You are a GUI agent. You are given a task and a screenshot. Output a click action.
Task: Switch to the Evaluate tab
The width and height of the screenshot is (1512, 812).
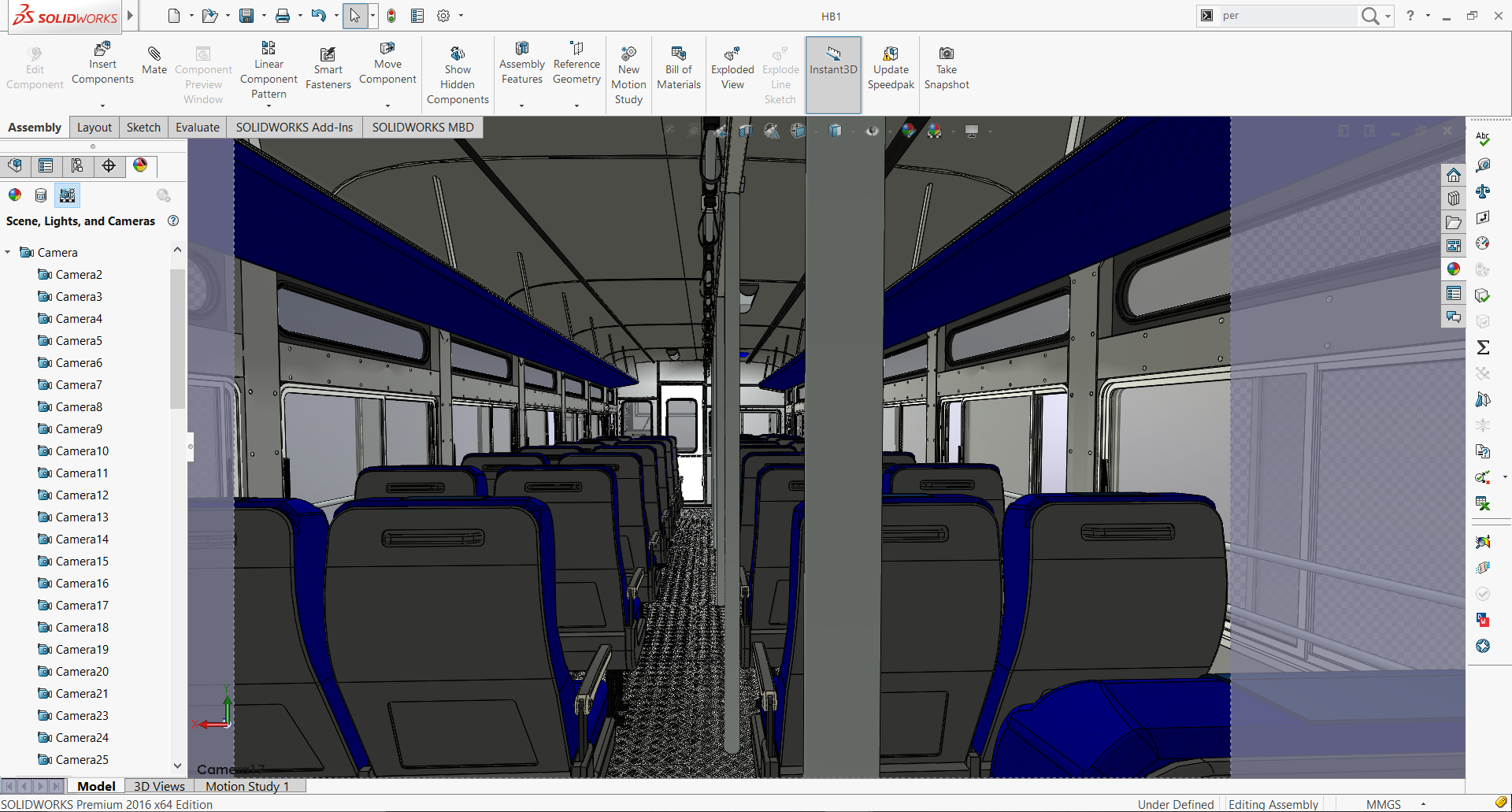(197, 128)
